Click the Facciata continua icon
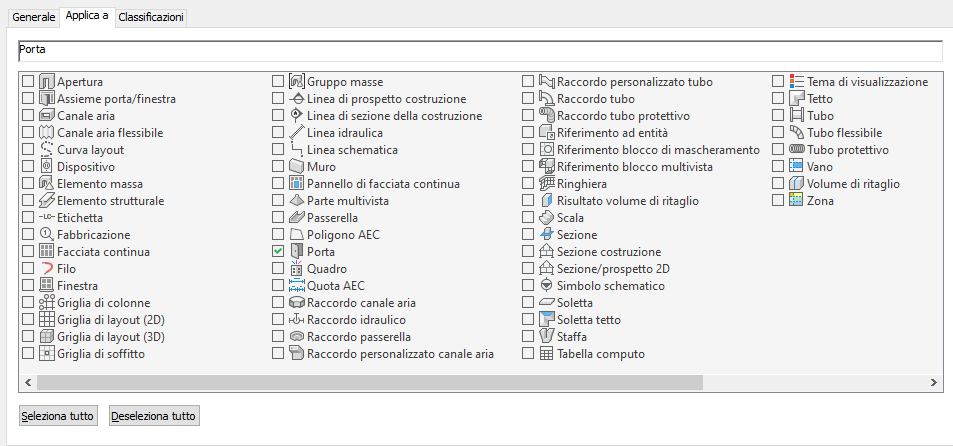This screenshot has width=953, height=446. pos(46,252)
